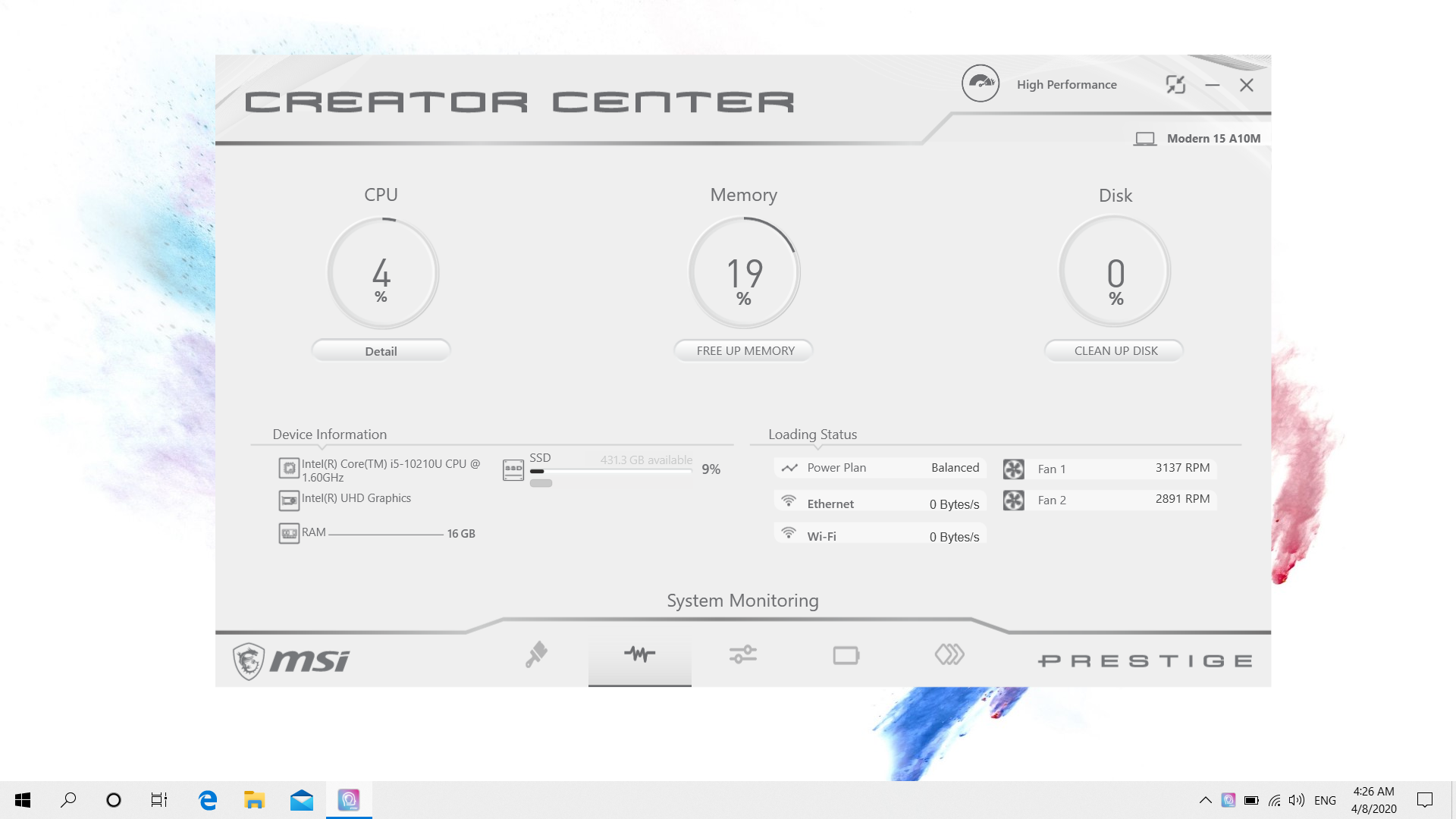Screen dimensions: 1456x819
Task: Click the Fan 2 2891 RPM value
Action: pyautogui.click(x=1182, y=499)
